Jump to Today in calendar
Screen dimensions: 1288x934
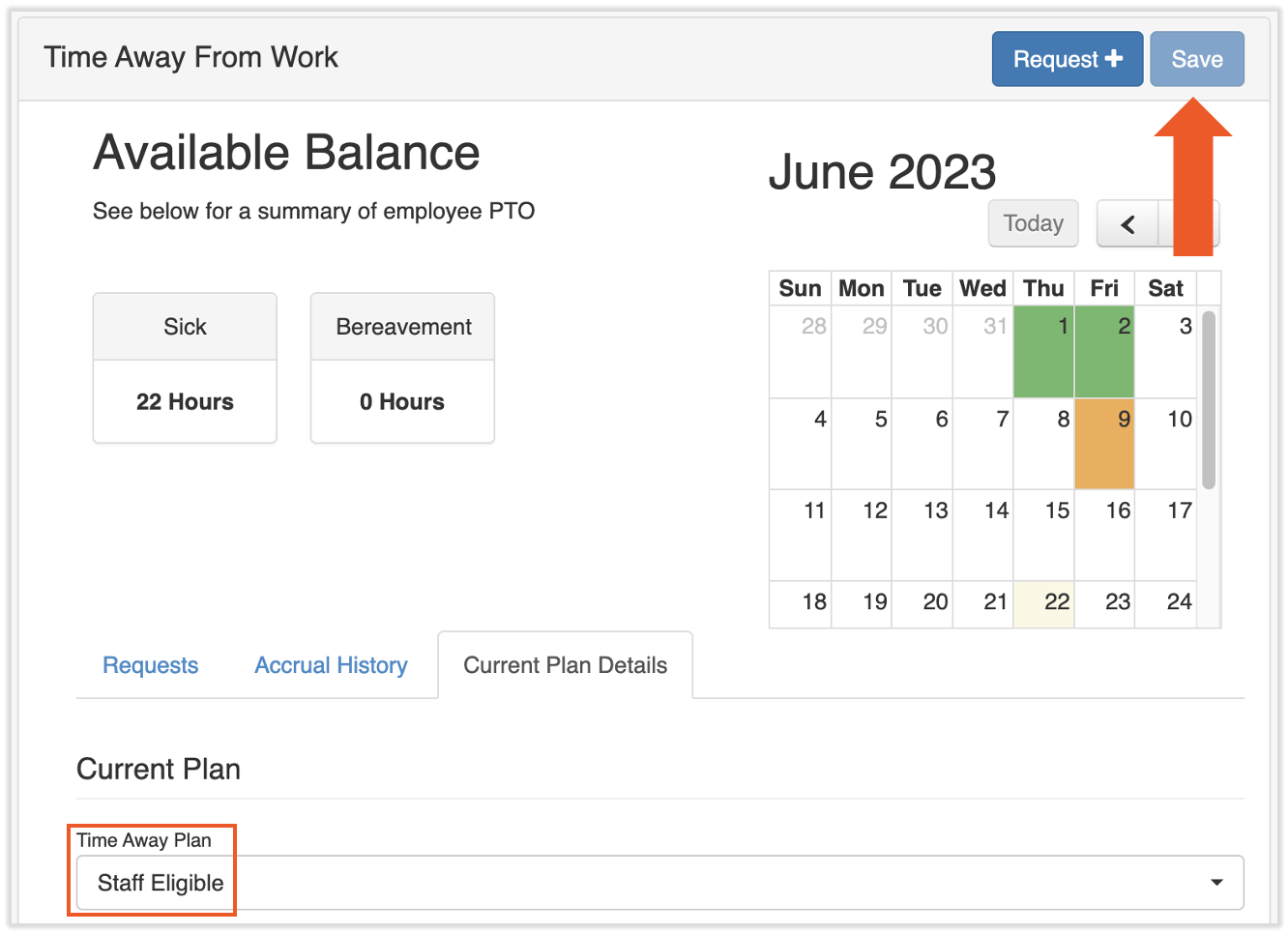tap(1033, 223)
